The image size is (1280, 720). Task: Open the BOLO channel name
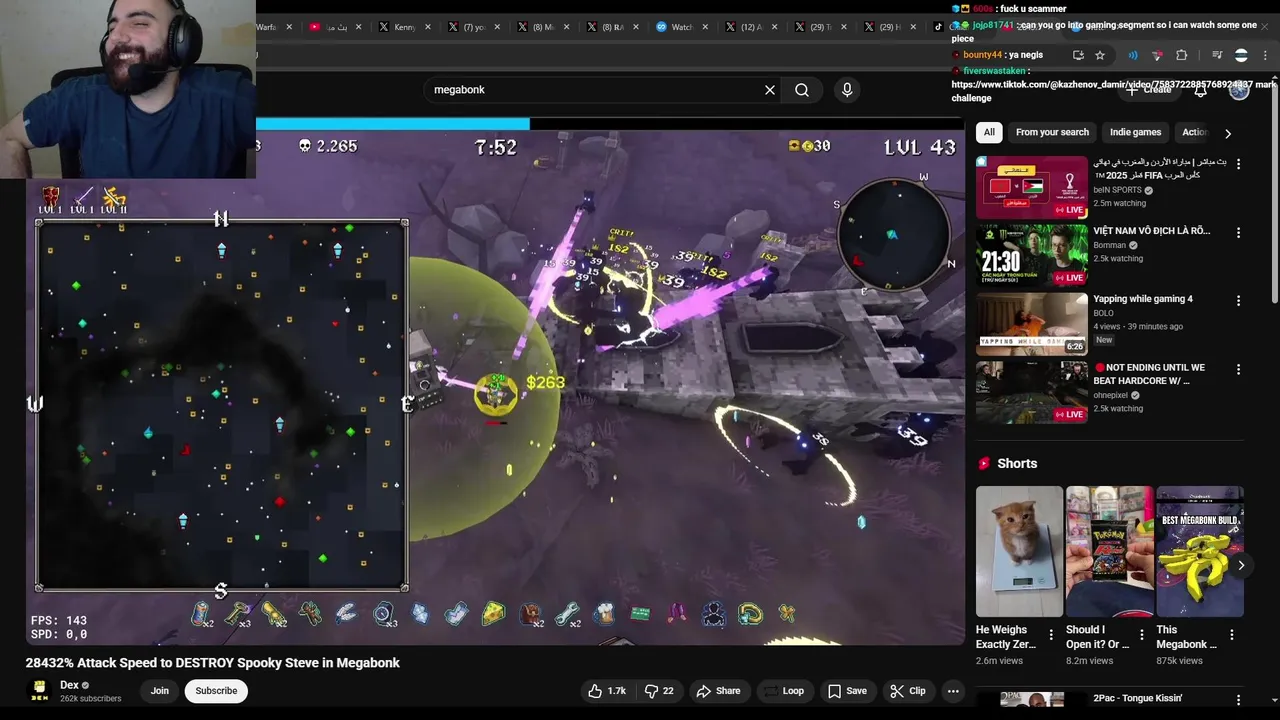1103,313
